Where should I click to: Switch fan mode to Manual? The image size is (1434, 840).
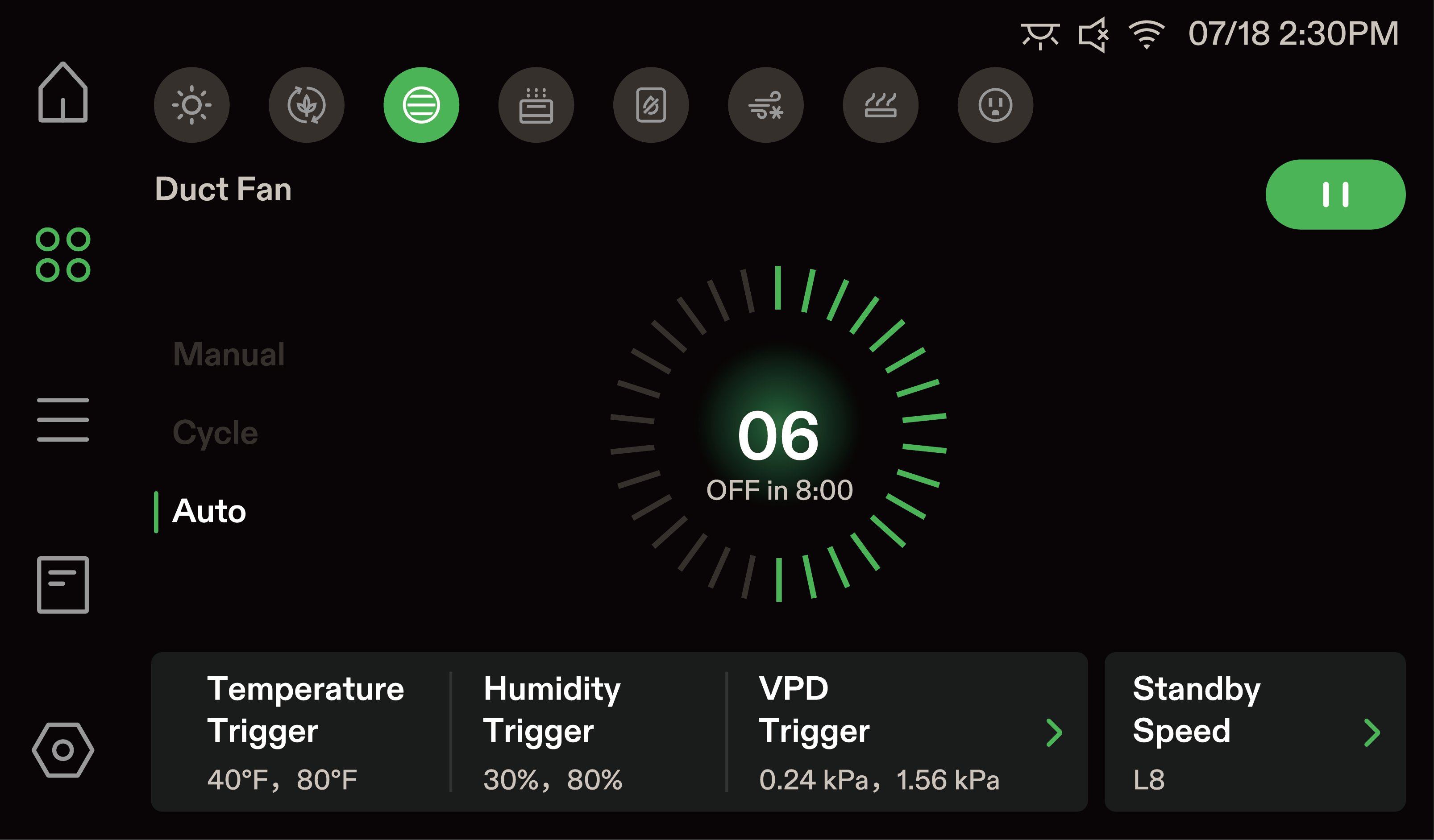pos(229,354)
